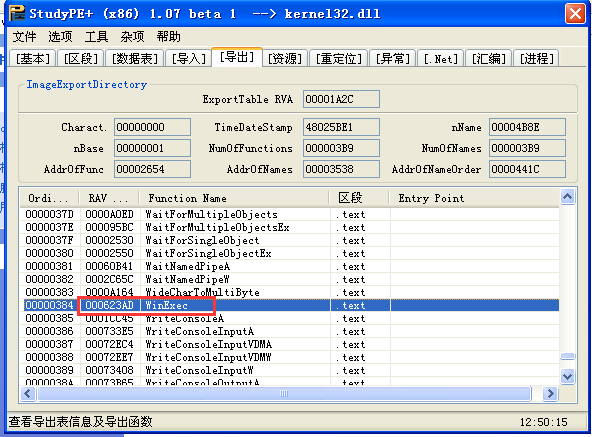Click the NumOfFunctions value field
This screenshot has height=437, width=592.
pos(341,148)
